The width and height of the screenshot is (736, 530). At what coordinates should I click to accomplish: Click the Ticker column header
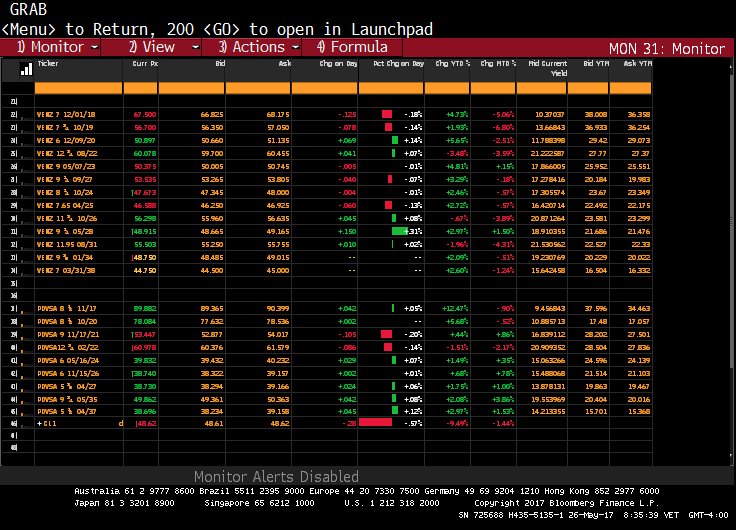(48, 63)
